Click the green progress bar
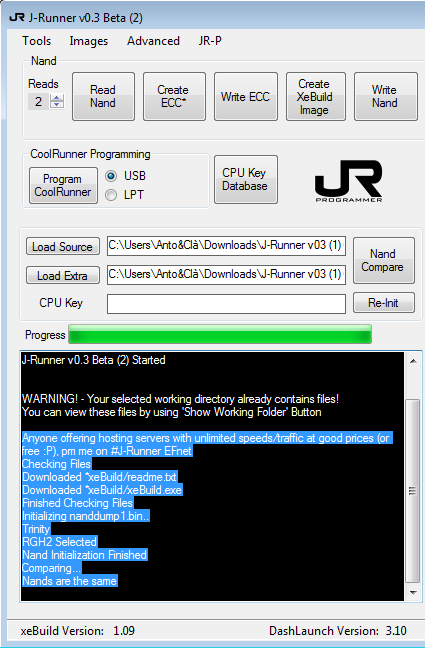This screenshot has width=425, height=648. (220, 334)
